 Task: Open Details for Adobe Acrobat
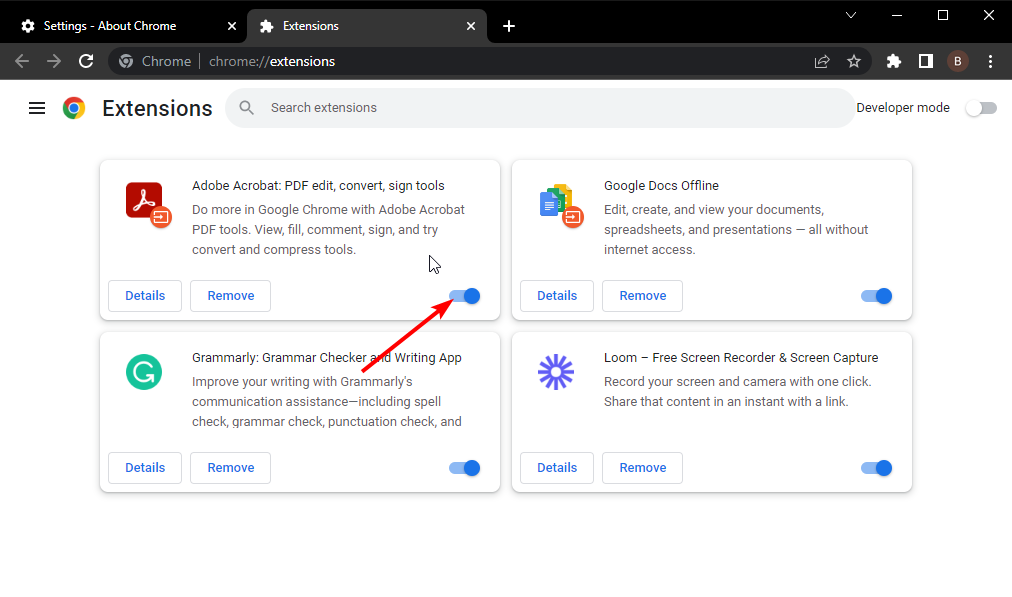click(145, 296)
